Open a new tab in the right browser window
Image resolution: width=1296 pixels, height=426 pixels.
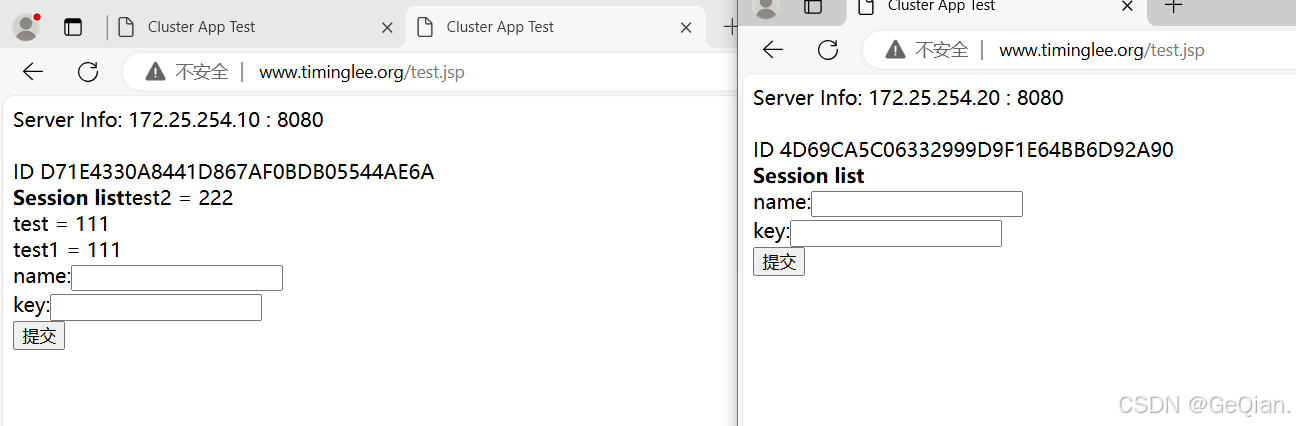[x=1174, y=6]
